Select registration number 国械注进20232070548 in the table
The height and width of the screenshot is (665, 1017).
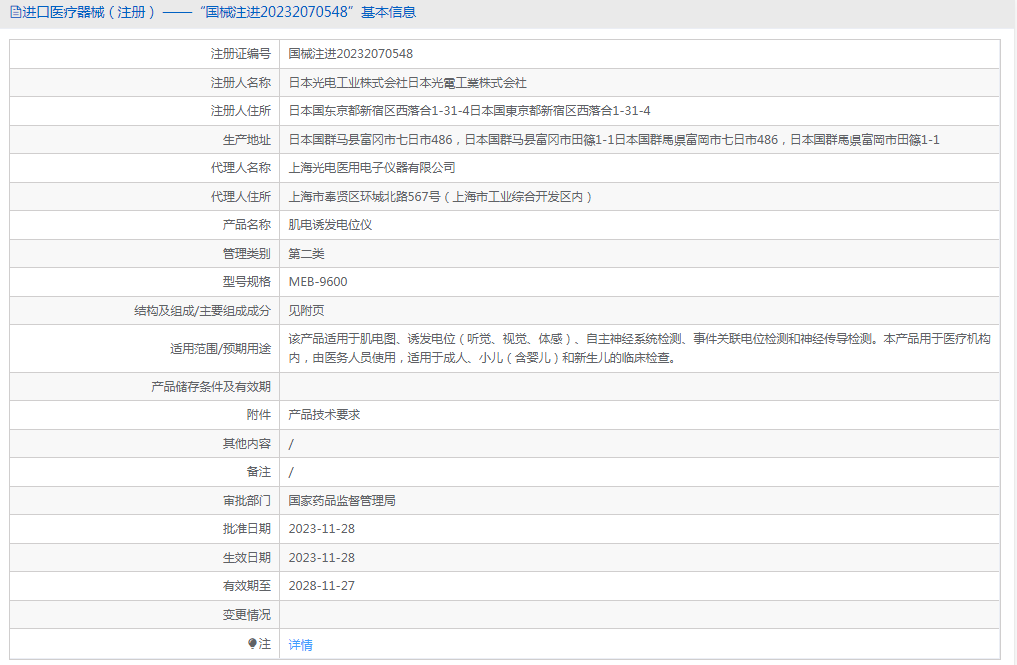350,54
